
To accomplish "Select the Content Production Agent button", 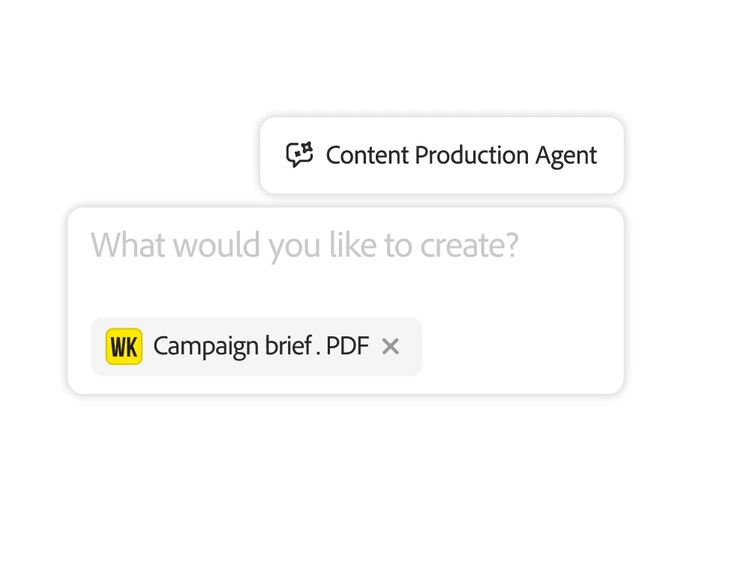I will coord(441,155).
